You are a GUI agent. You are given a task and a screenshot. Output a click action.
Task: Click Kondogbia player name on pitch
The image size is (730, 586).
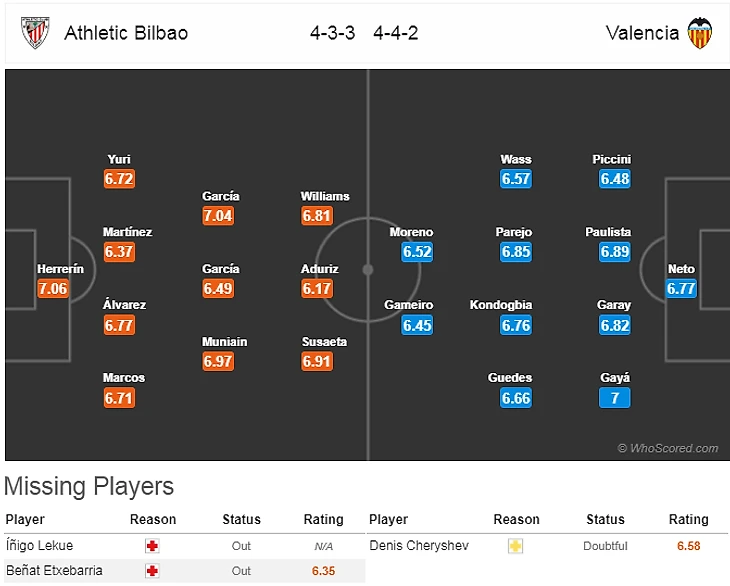coord(501,305)
